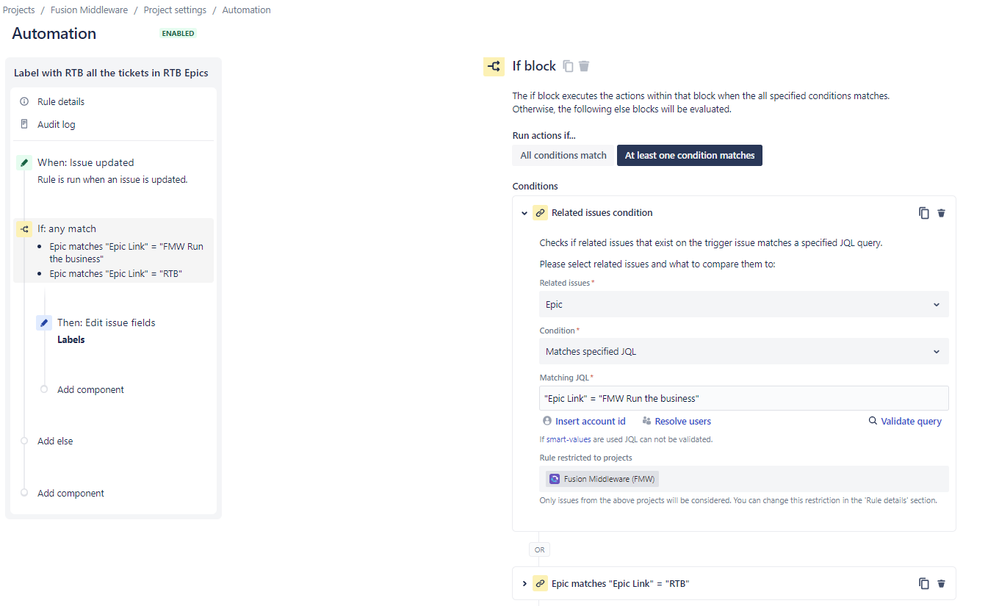Select At least one condition matches option

click(689, 155)
